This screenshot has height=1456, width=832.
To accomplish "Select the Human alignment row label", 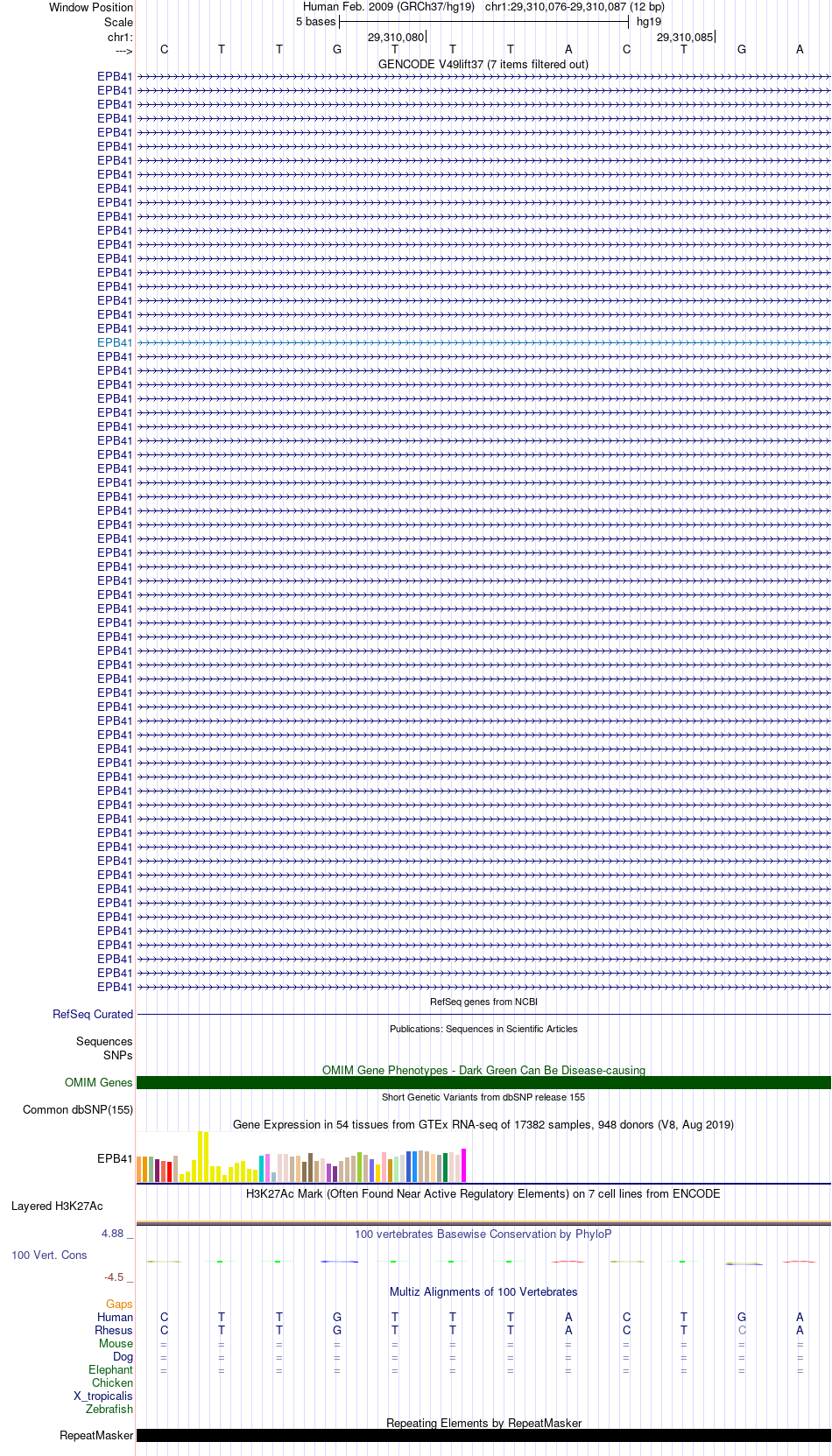I will 115,1317.
